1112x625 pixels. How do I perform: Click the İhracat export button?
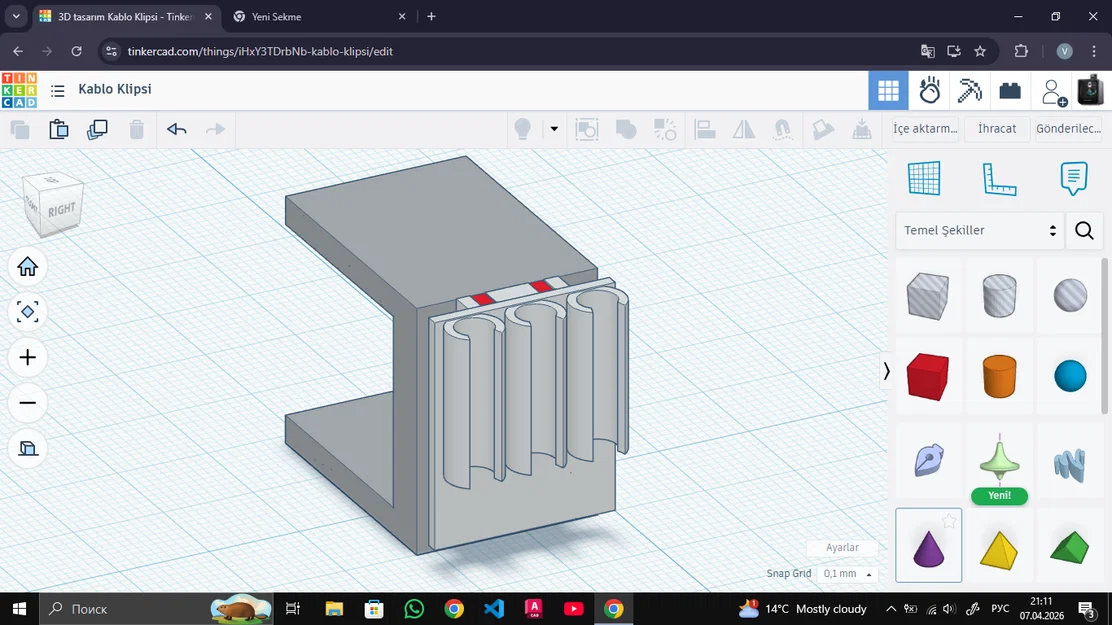(x=997, y=129)
